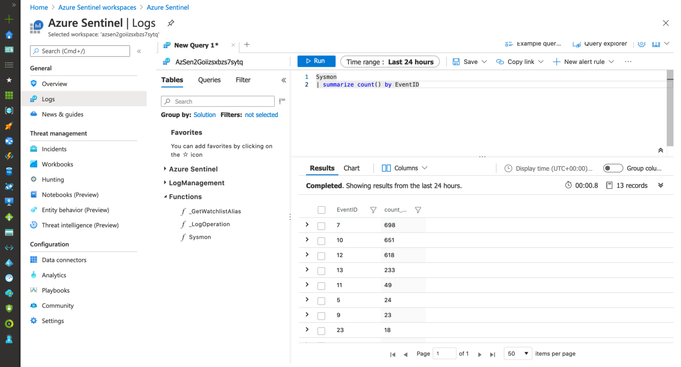Click the query editor vertical scrollbar
Image resolution: width=681 pixels, height=367 pixels.
pos(670,108)
